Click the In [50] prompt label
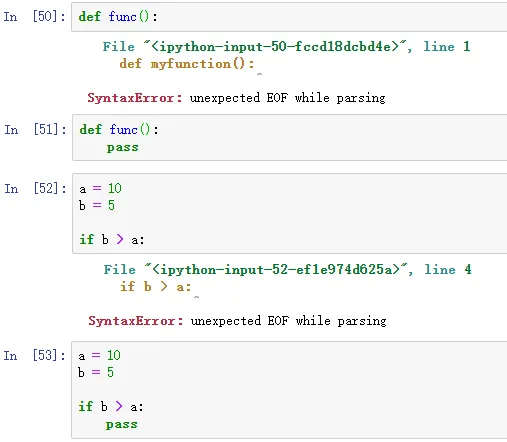The width and height of the screenshot is (507, 442). coord(35,16)
